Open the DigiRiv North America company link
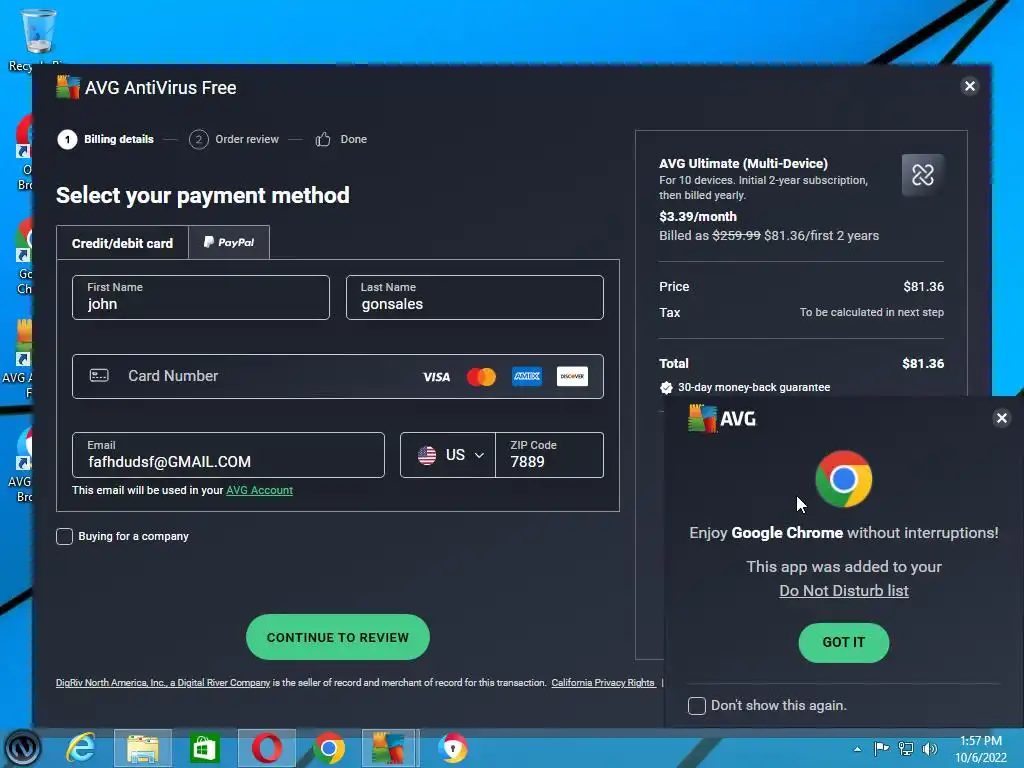This screenshot has height=768, width=1024. point(163,682)
